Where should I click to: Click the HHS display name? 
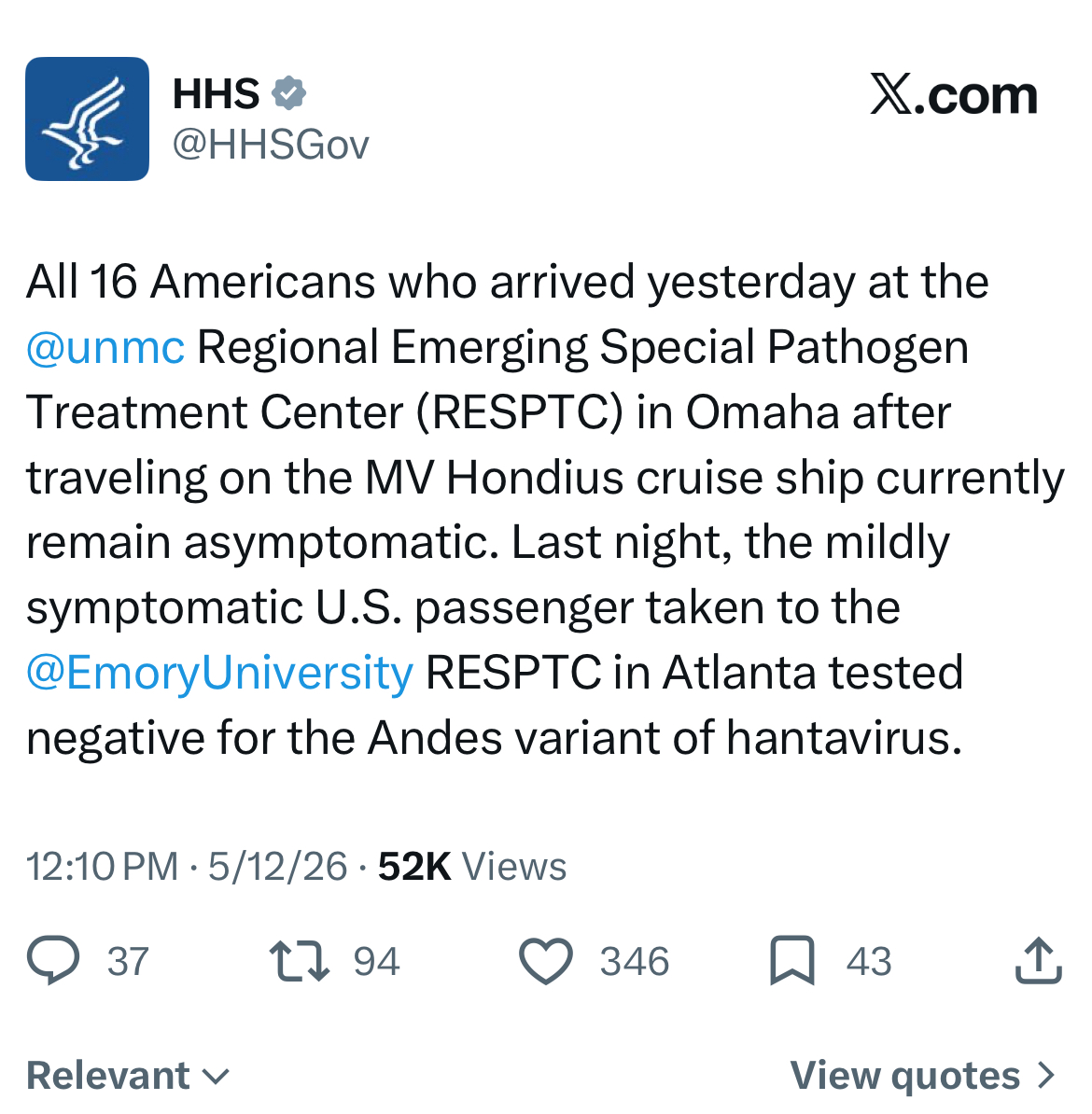[217, 94]
